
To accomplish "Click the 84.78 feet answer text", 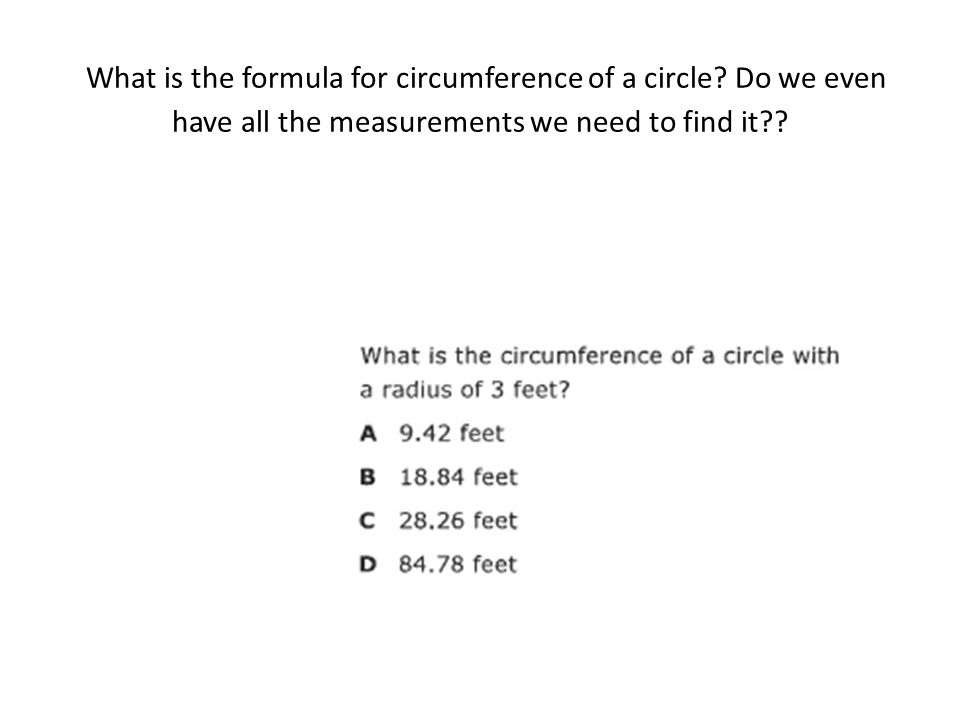I will [x=458, y=564].
